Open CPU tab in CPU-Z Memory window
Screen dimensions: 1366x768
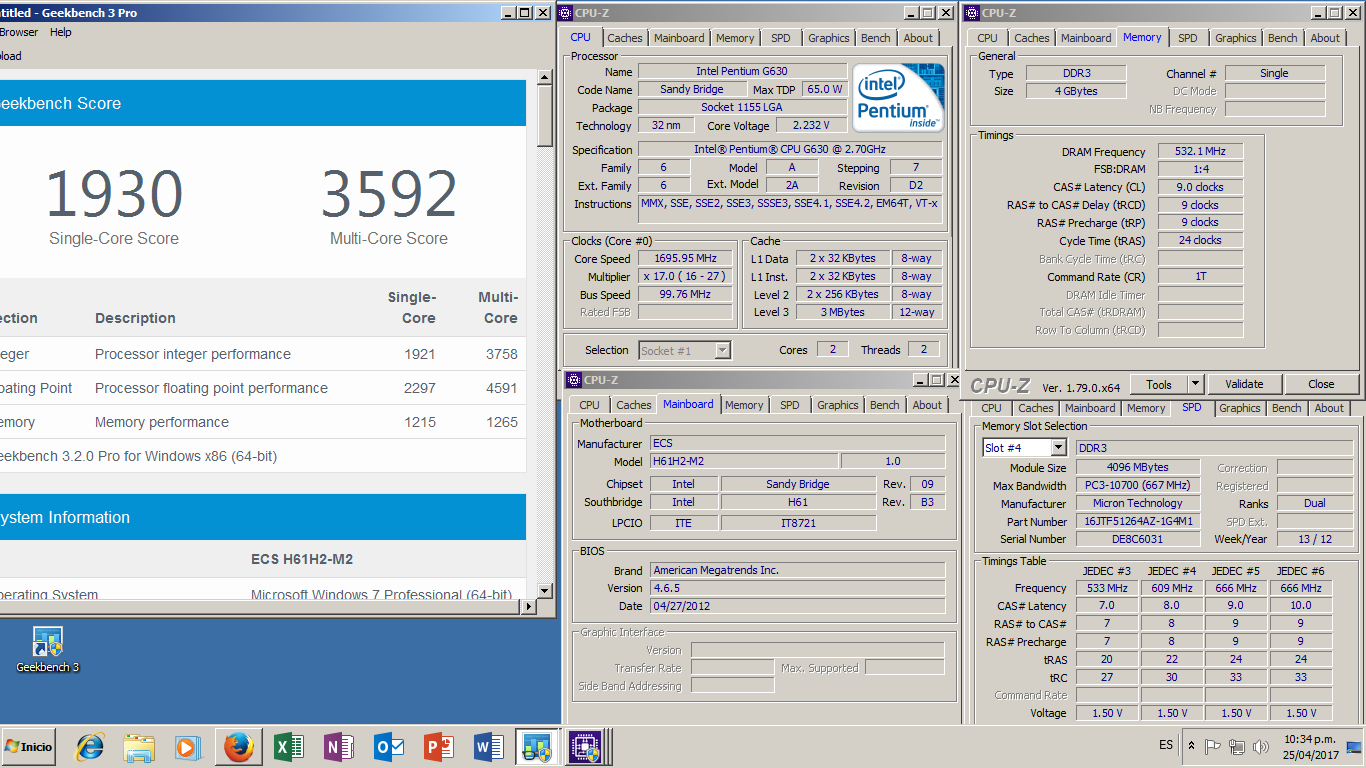click(987, 38)
